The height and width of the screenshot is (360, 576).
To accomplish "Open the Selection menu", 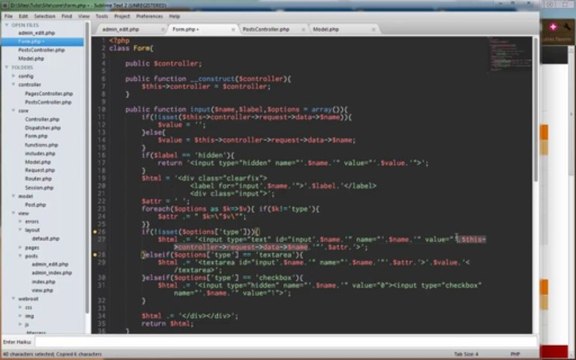I will (x=44, y=16).
